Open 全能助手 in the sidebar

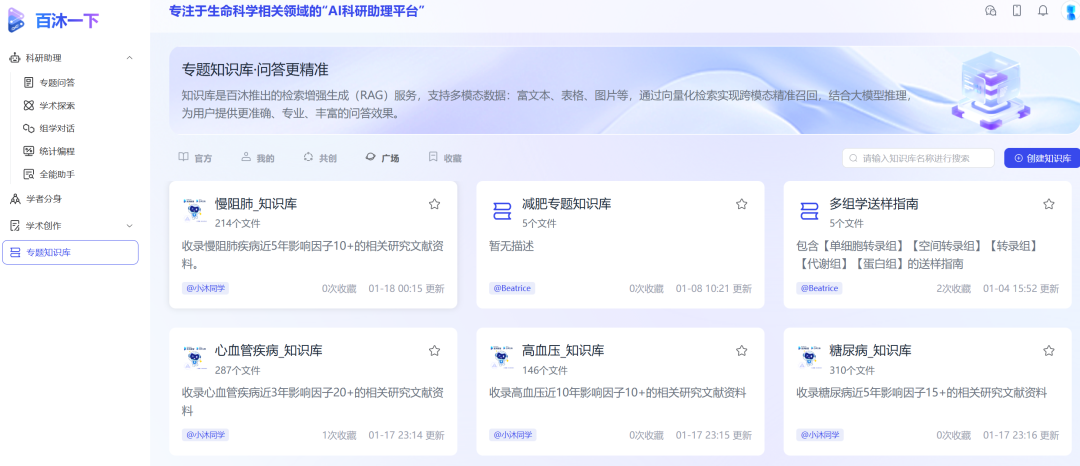click(x=50, y=174)
